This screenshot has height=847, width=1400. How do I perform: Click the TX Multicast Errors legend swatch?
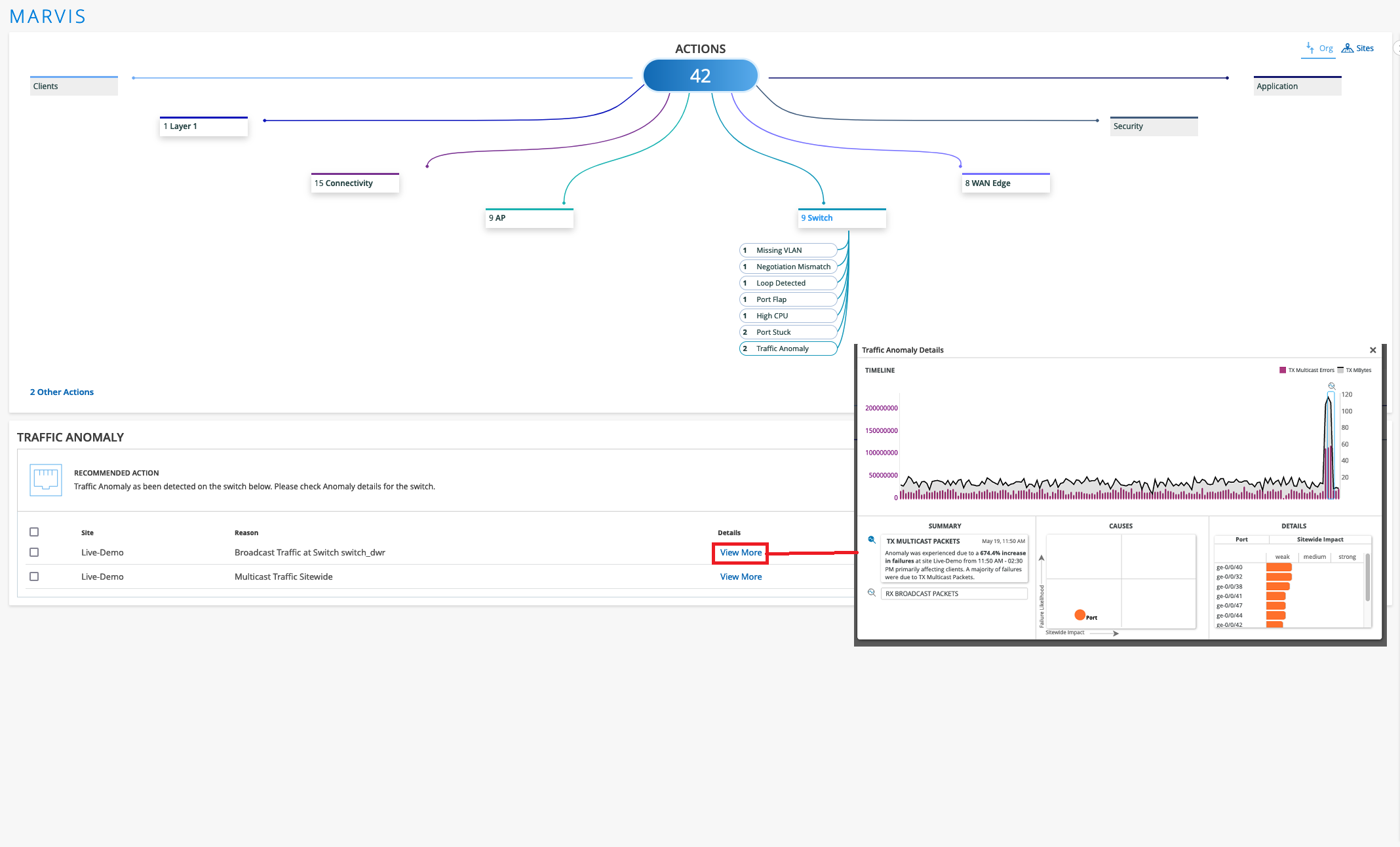tap(1283, 370)
